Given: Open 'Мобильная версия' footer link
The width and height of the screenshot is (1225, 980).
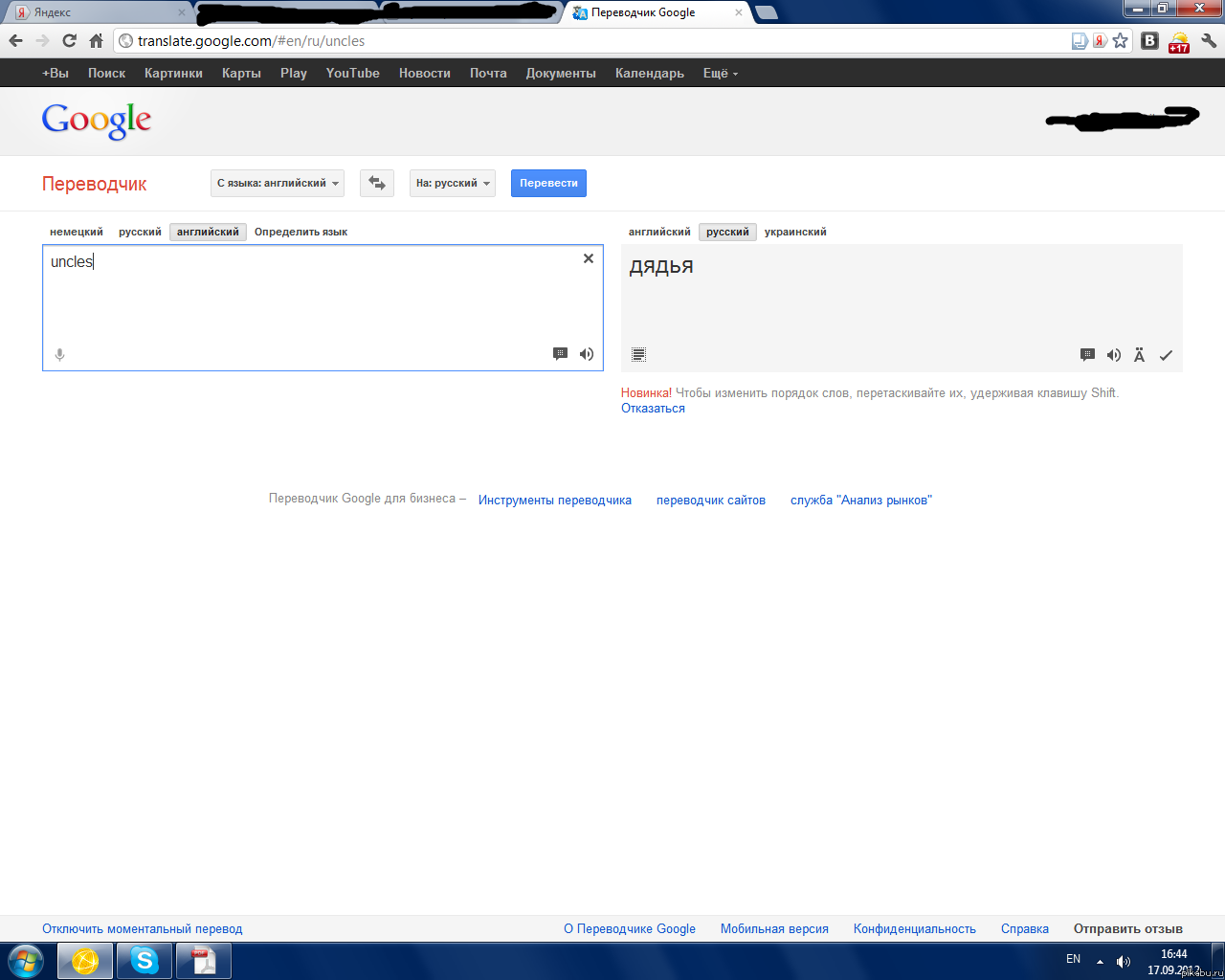Looking at the screenshot, I should (774, 929).
